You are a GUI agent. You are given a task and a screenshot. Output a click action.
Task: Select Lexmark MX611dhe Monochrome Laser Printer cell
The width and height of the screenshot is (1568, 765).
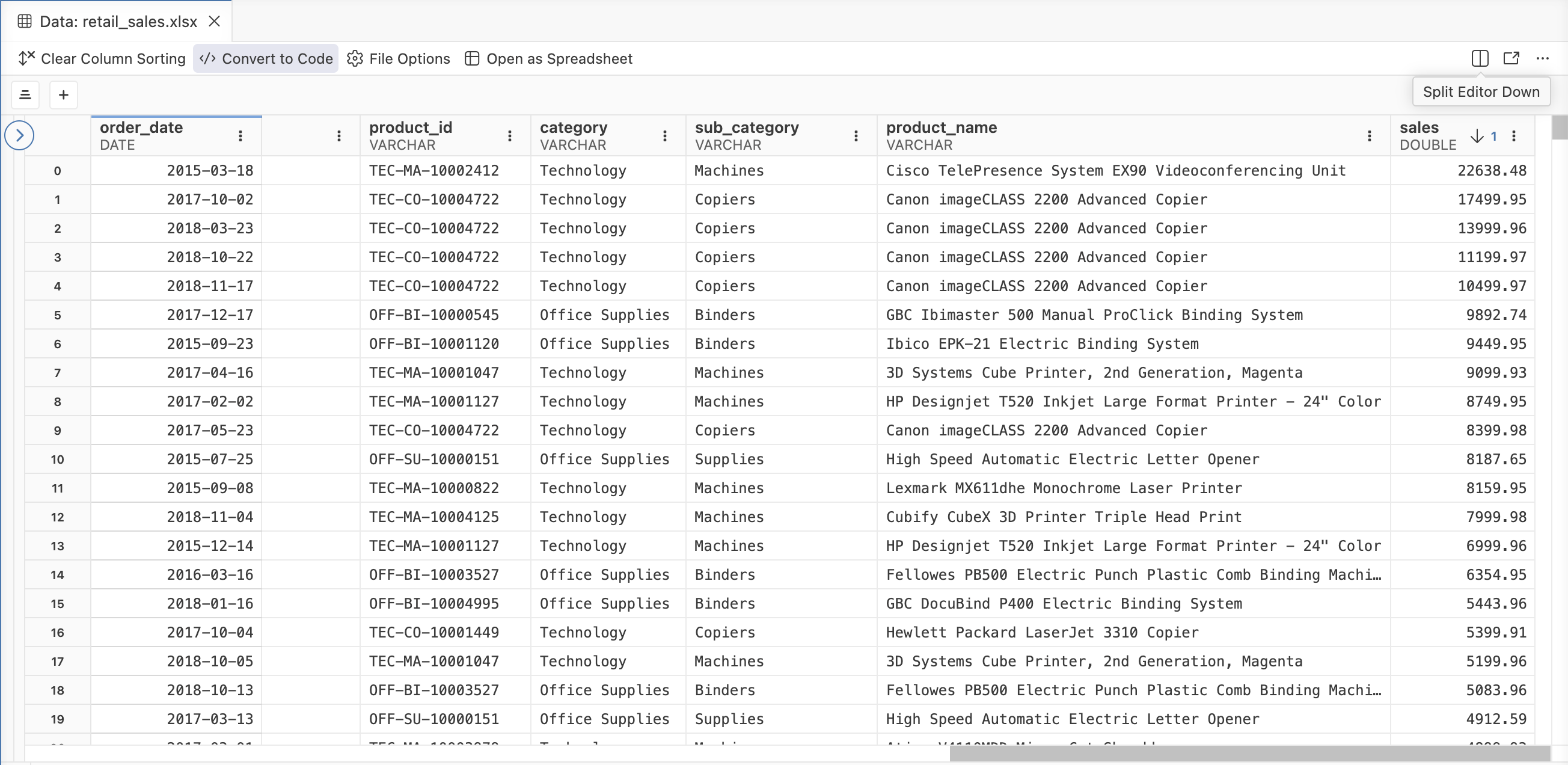point(1133,488)
